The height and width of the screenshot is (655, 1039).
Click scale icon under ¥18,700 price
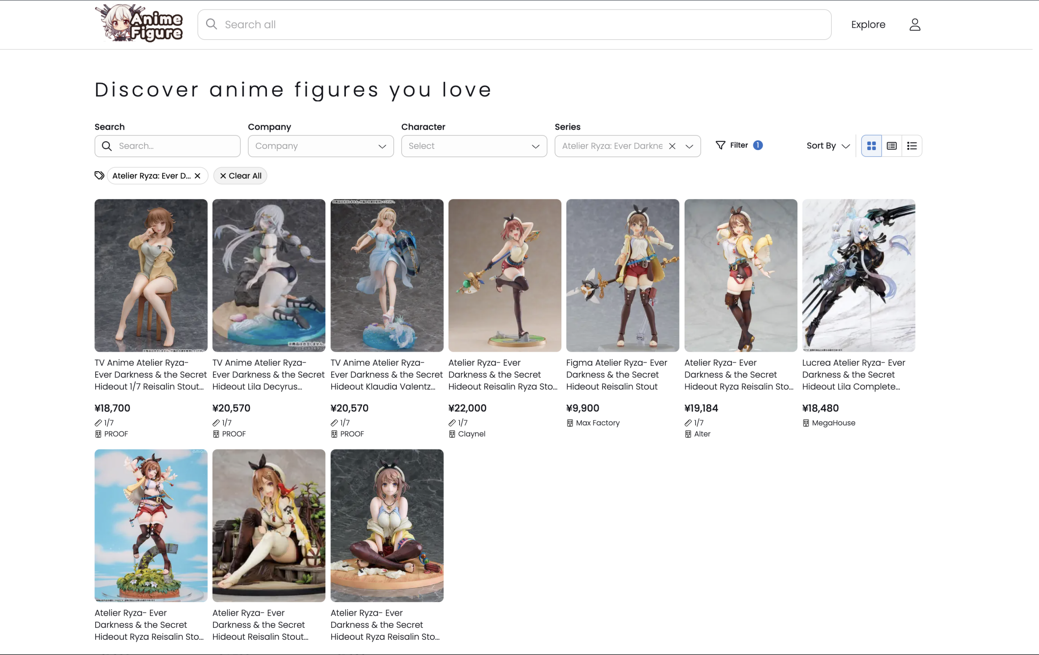coord(98,423)
